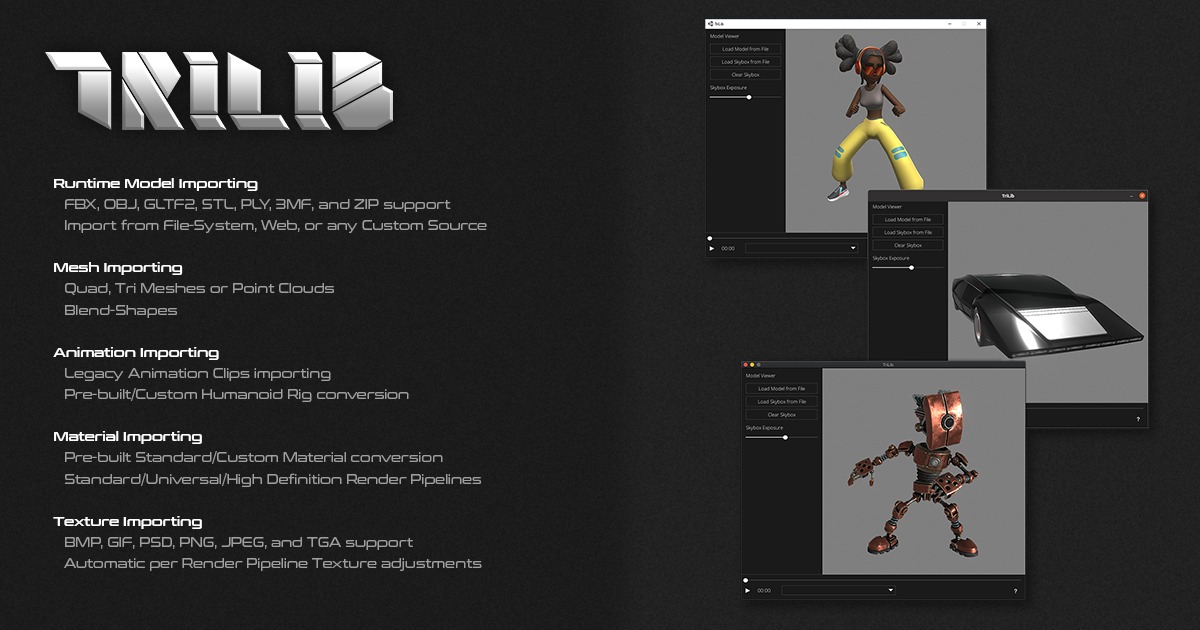This screenshot has height=630, width=1200.
Task: Adjust Skybox Exposure slider in car window
Action: pos(908,267)
